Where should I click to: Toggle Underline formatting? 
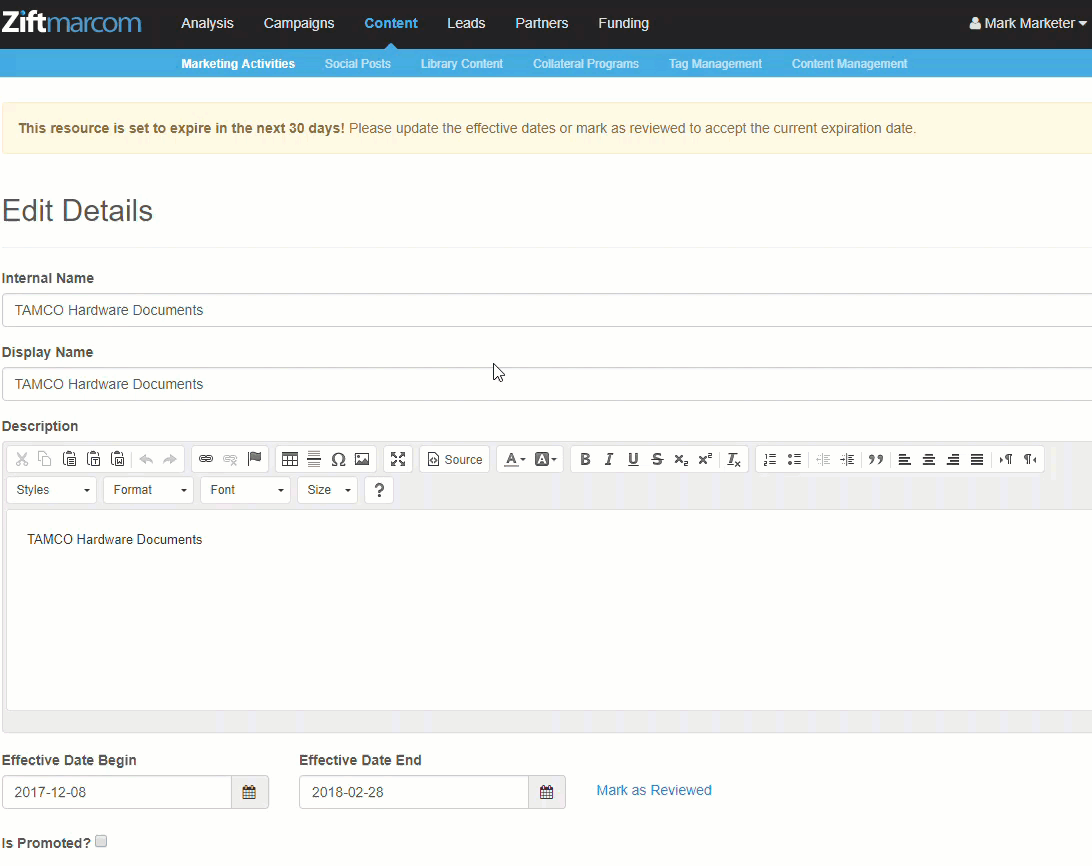click(x=633, y=459)
